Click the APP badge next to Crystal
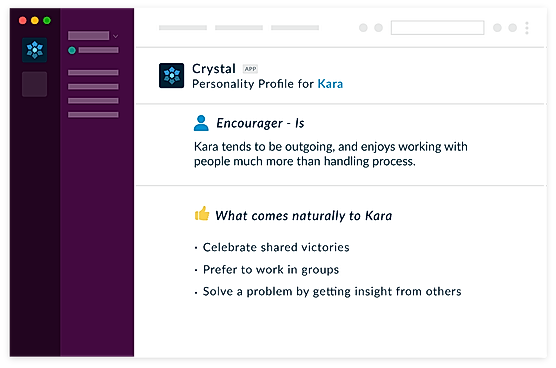Image resolution: width=556 pixels, height=368 pixels. tap(250, 69)
